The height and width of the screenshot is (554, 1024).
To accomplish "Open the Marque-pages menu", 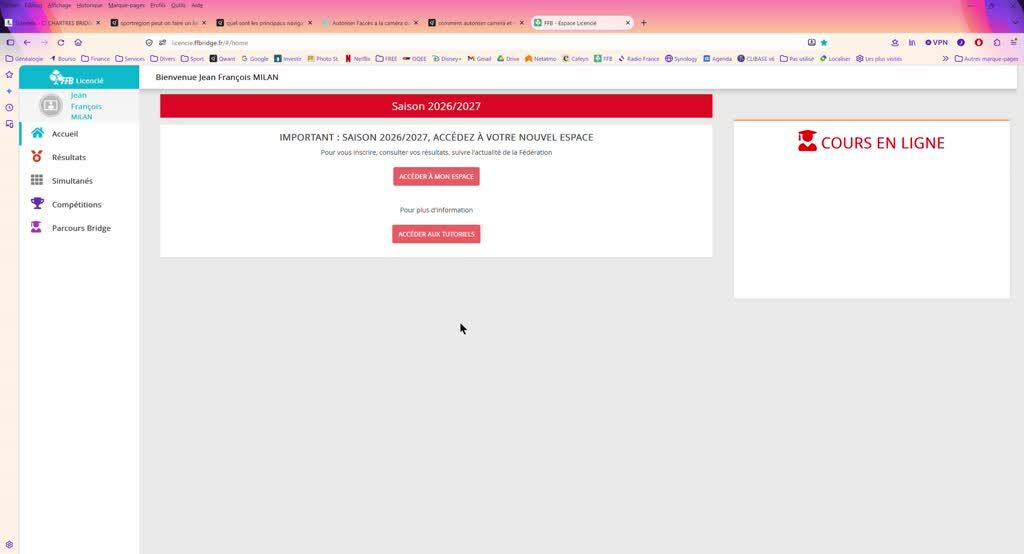I will [x=127, y=5].
